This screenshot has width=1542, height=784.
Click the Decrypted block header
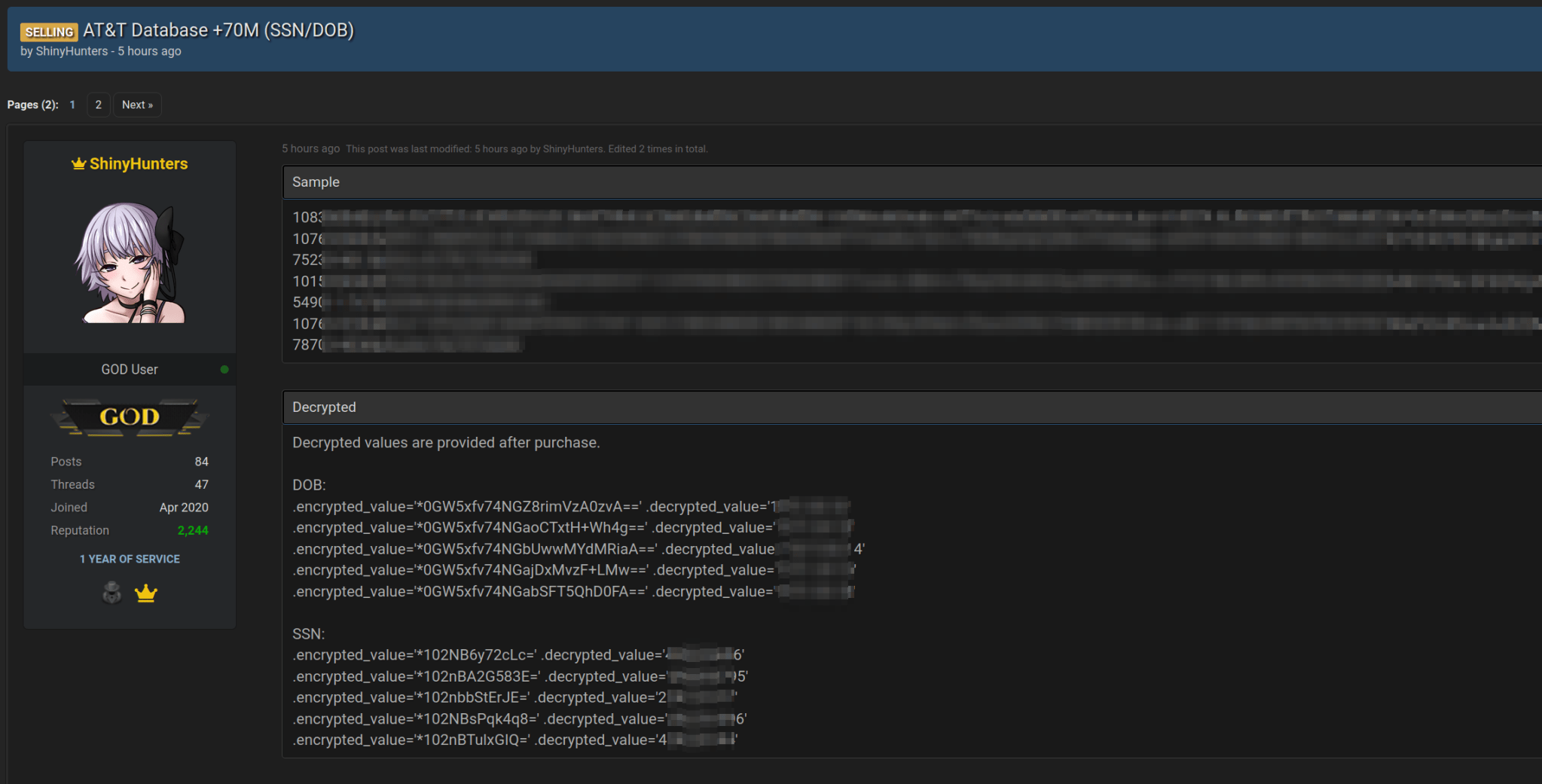click(x=324, y=407)
